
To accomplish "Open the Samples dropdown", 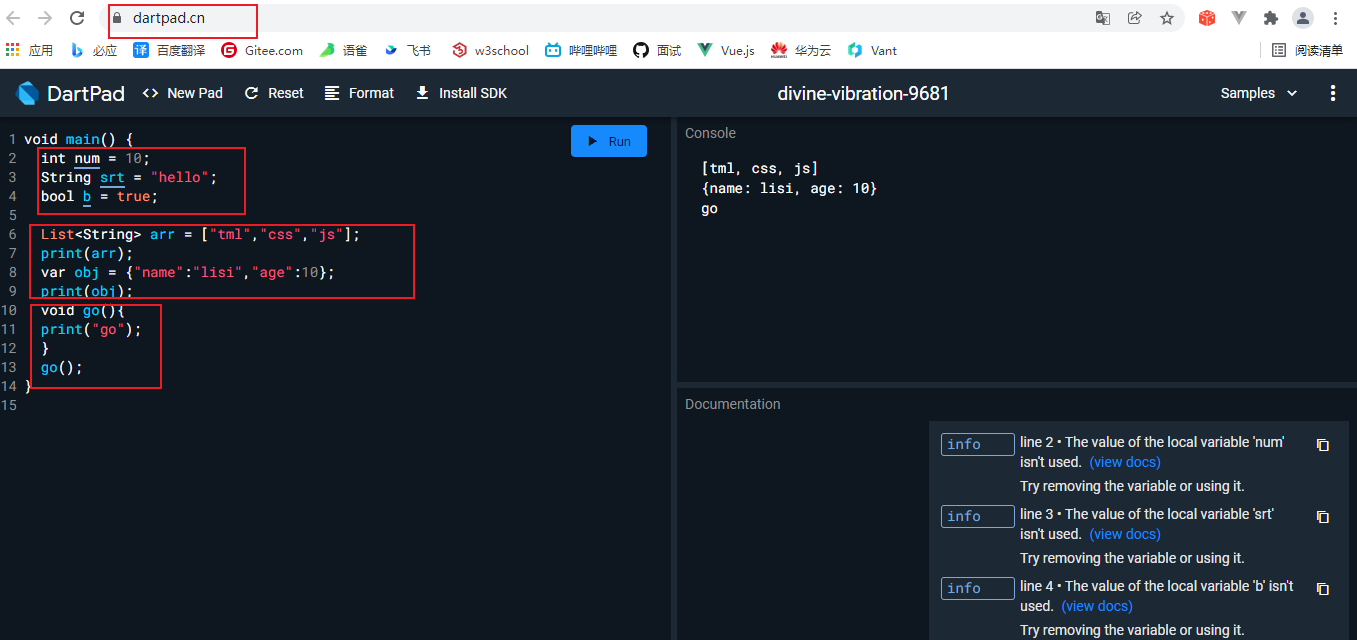I will [1259, 93].
